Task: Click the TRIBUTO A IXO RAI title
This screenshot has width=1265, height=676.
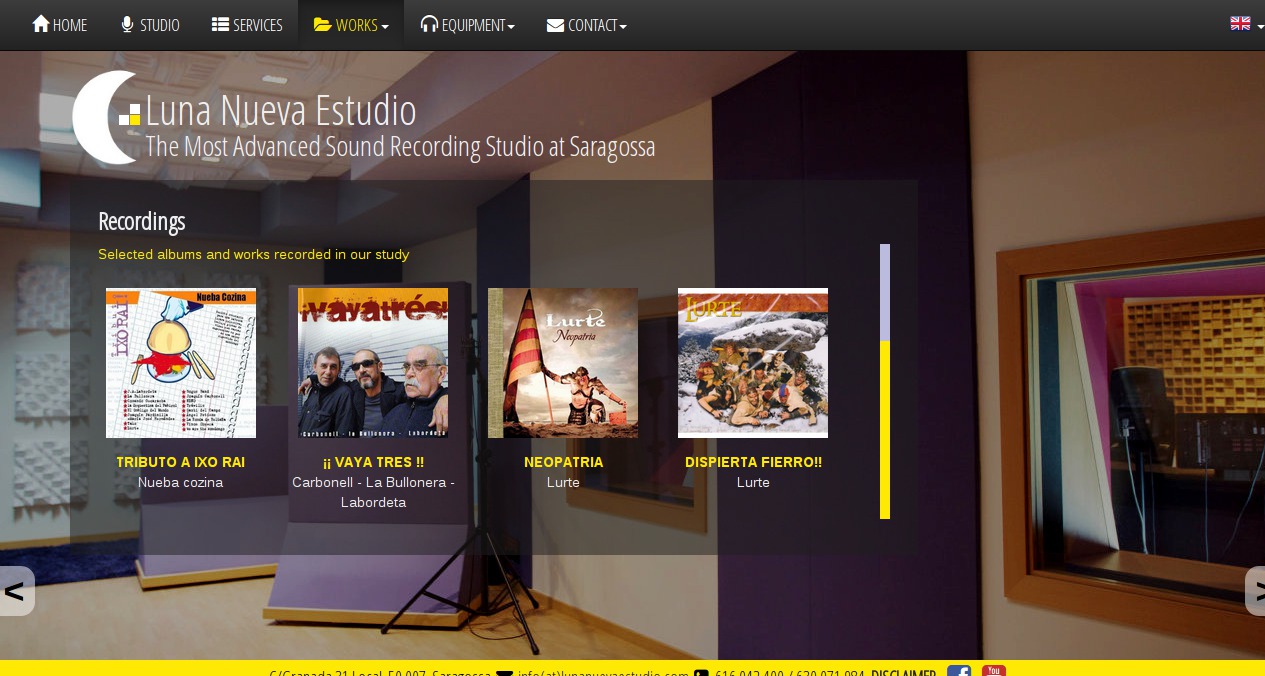Action: 181,462
